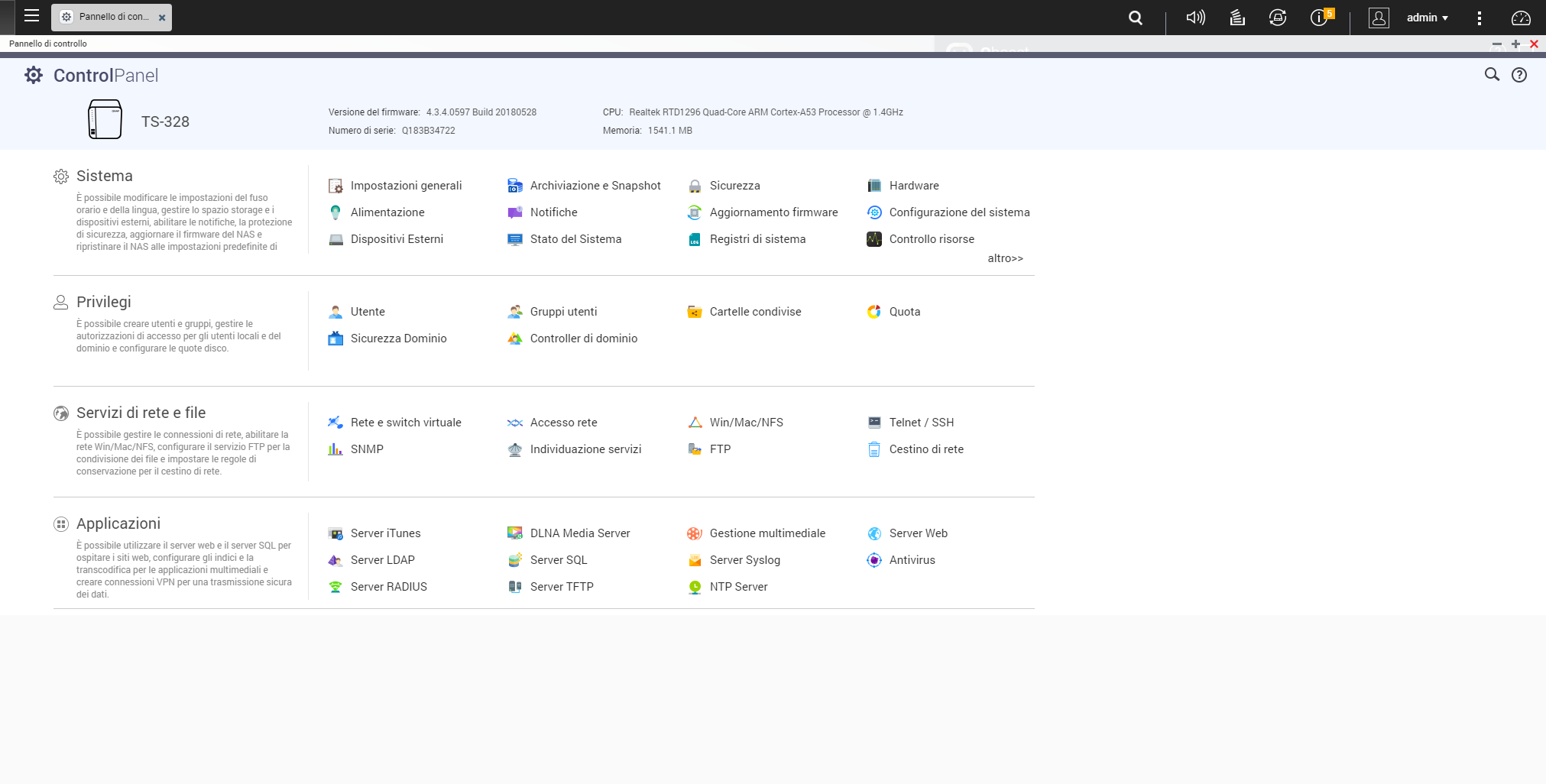
Task: Click the Control Panel search icon
Action: click(1492, 75)
